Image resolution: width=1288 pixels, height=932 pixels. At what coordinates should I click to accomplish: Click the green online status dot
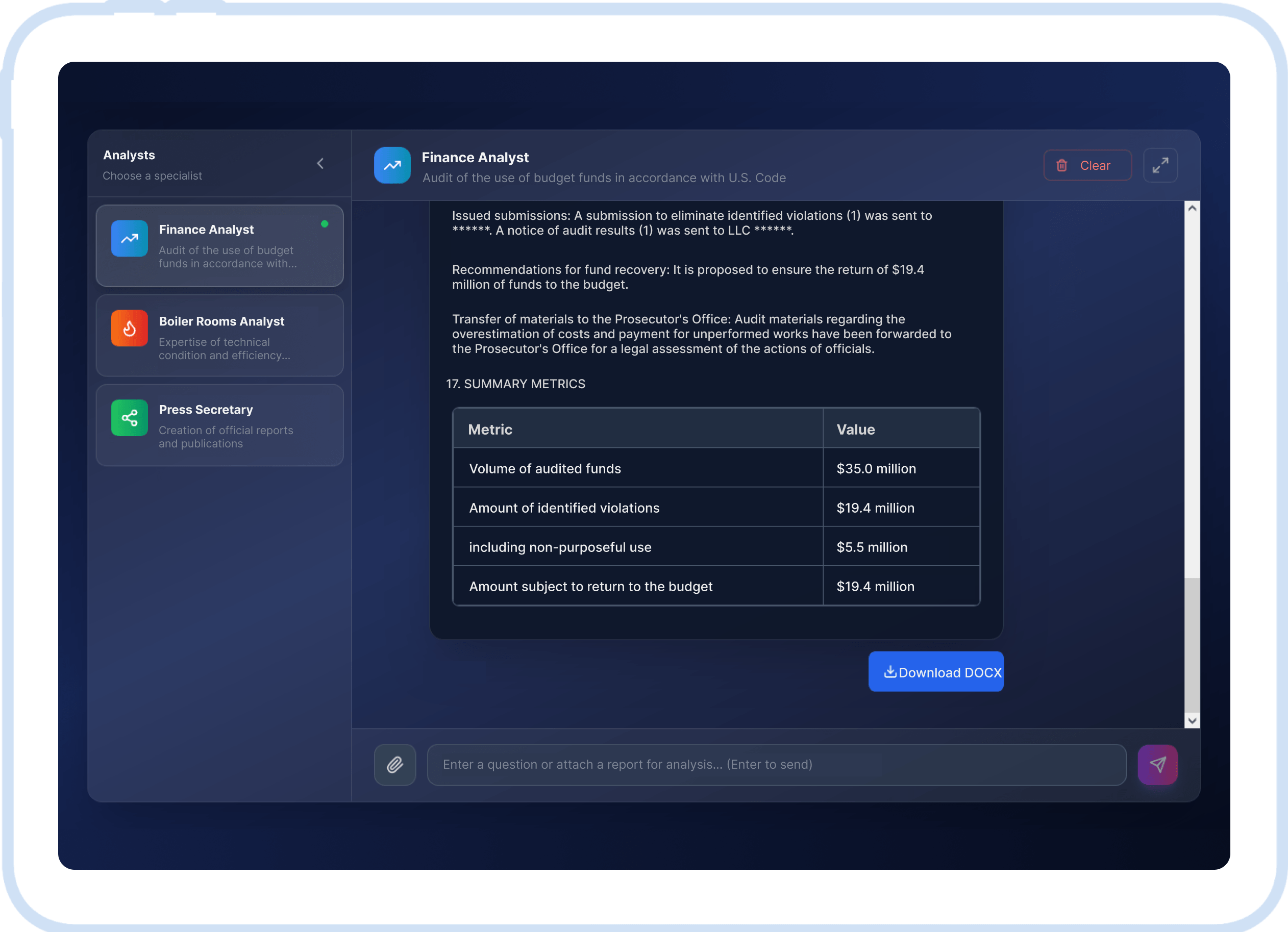pyautogui.click(x=324, y=223)
